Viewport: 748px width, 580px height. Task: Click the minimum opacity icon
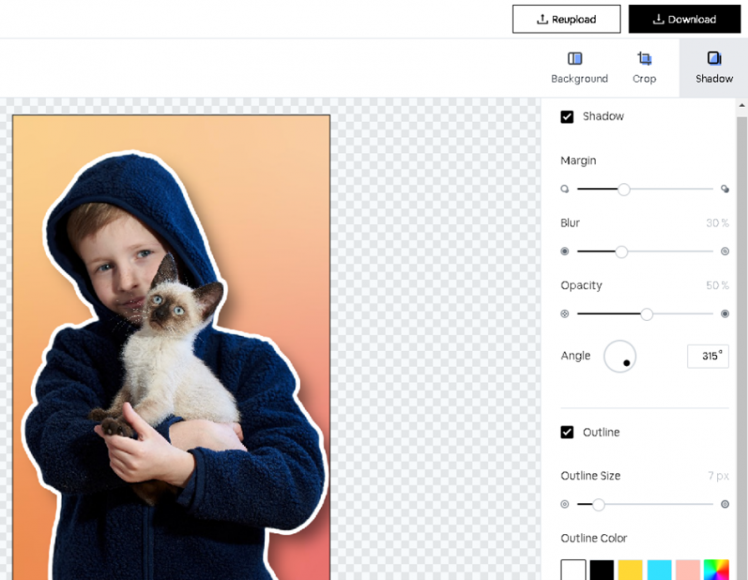[565, 314]
